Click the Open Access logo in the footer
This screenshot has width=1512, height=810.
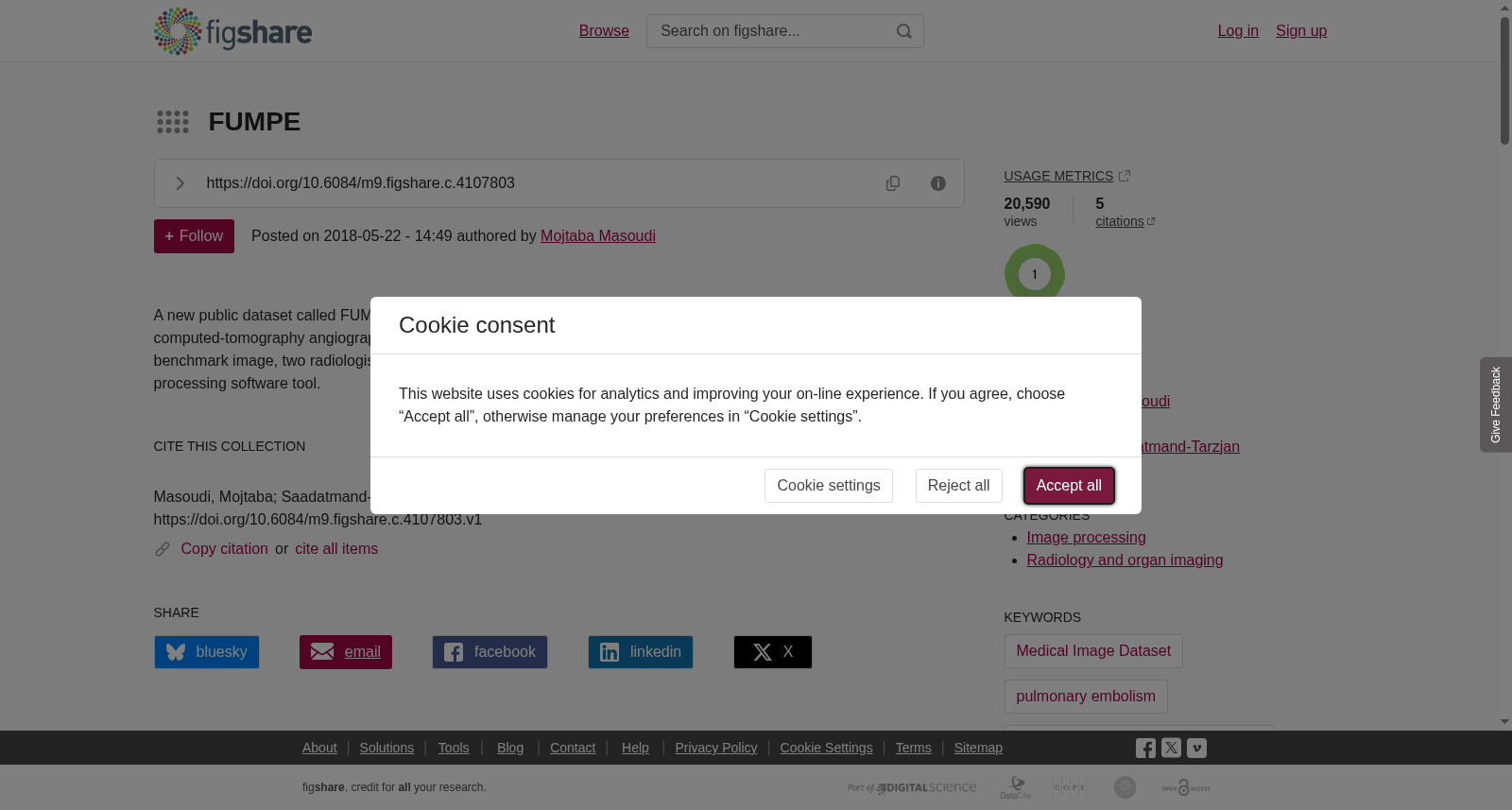coord(1186,787)
